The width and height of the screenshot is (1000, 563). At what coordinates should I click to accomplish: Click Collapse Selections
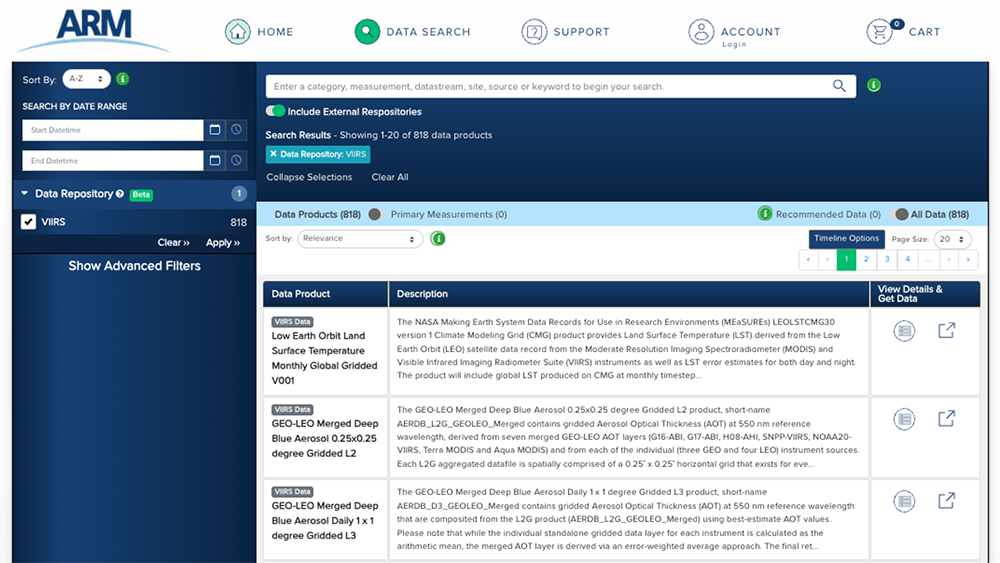coord(309,177)
